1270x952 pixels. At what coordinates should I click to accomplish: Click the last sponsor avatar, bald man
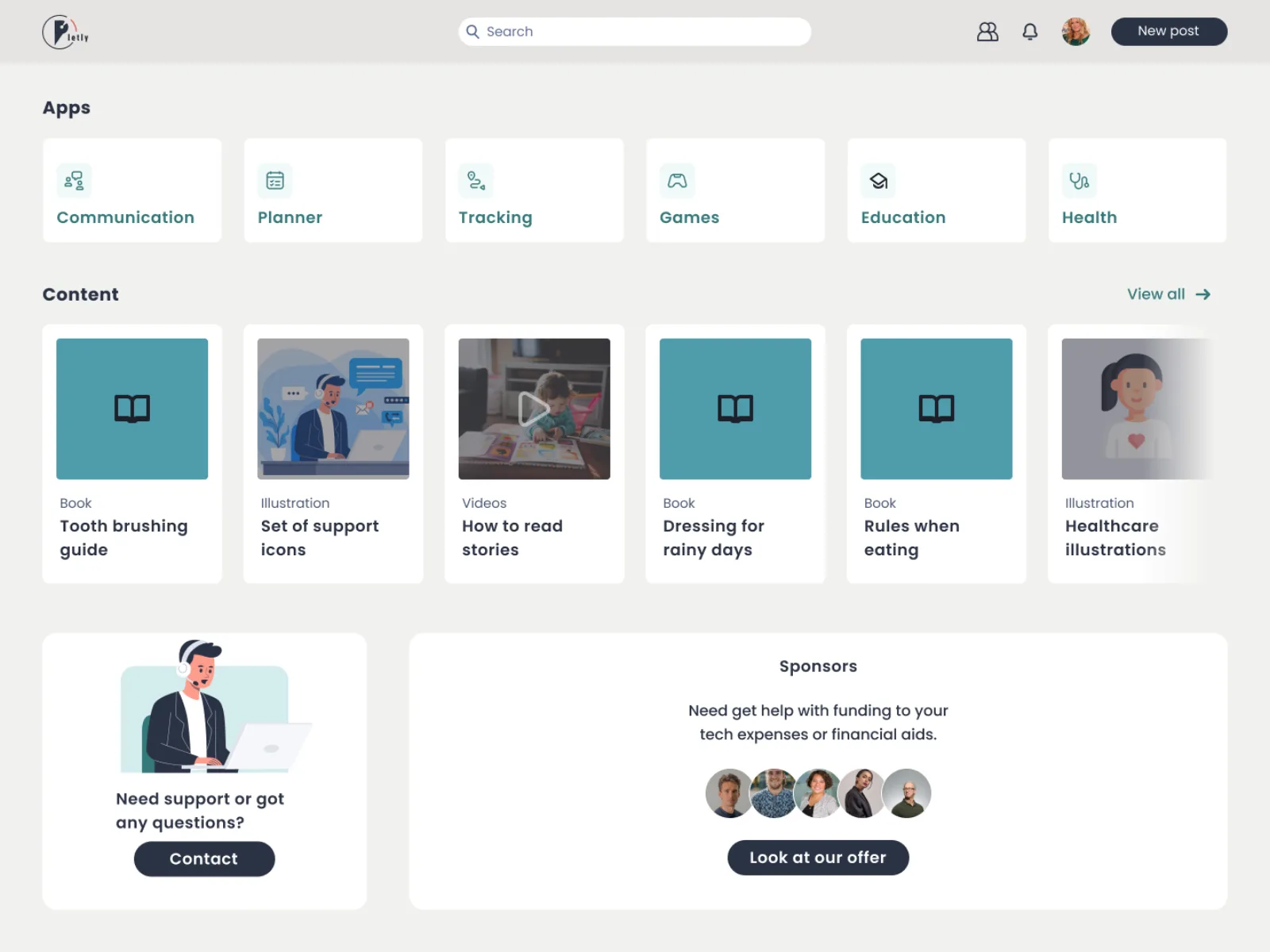(907, 793)
